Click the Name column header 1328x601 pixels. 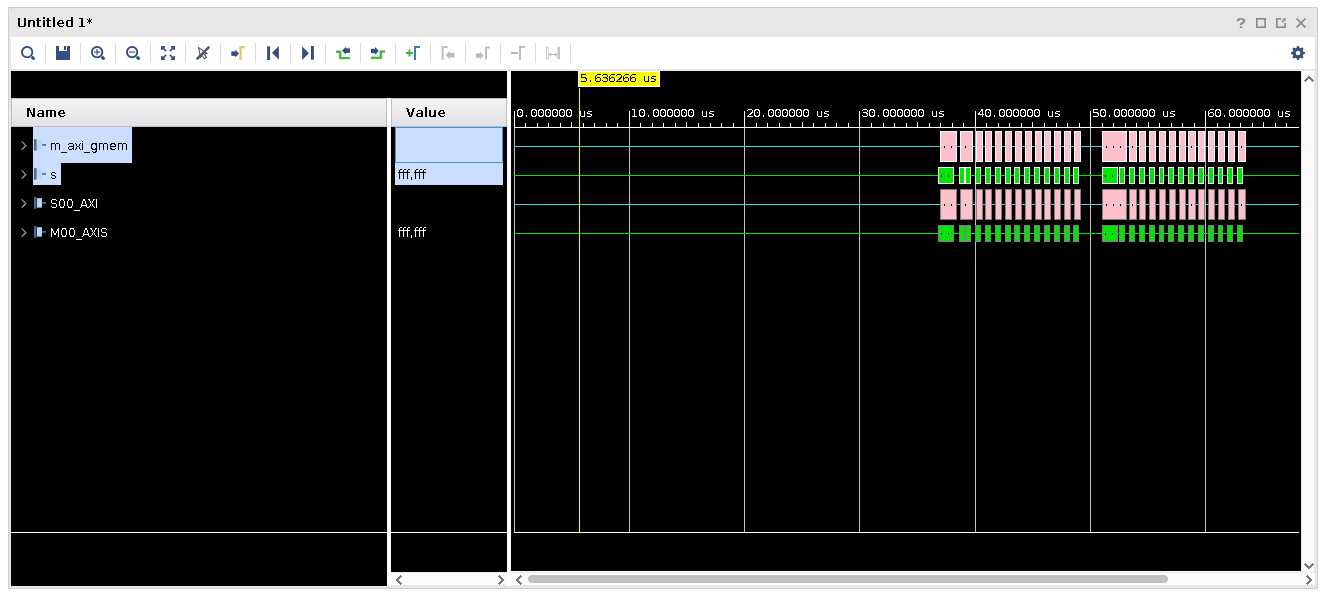[46, 113]
